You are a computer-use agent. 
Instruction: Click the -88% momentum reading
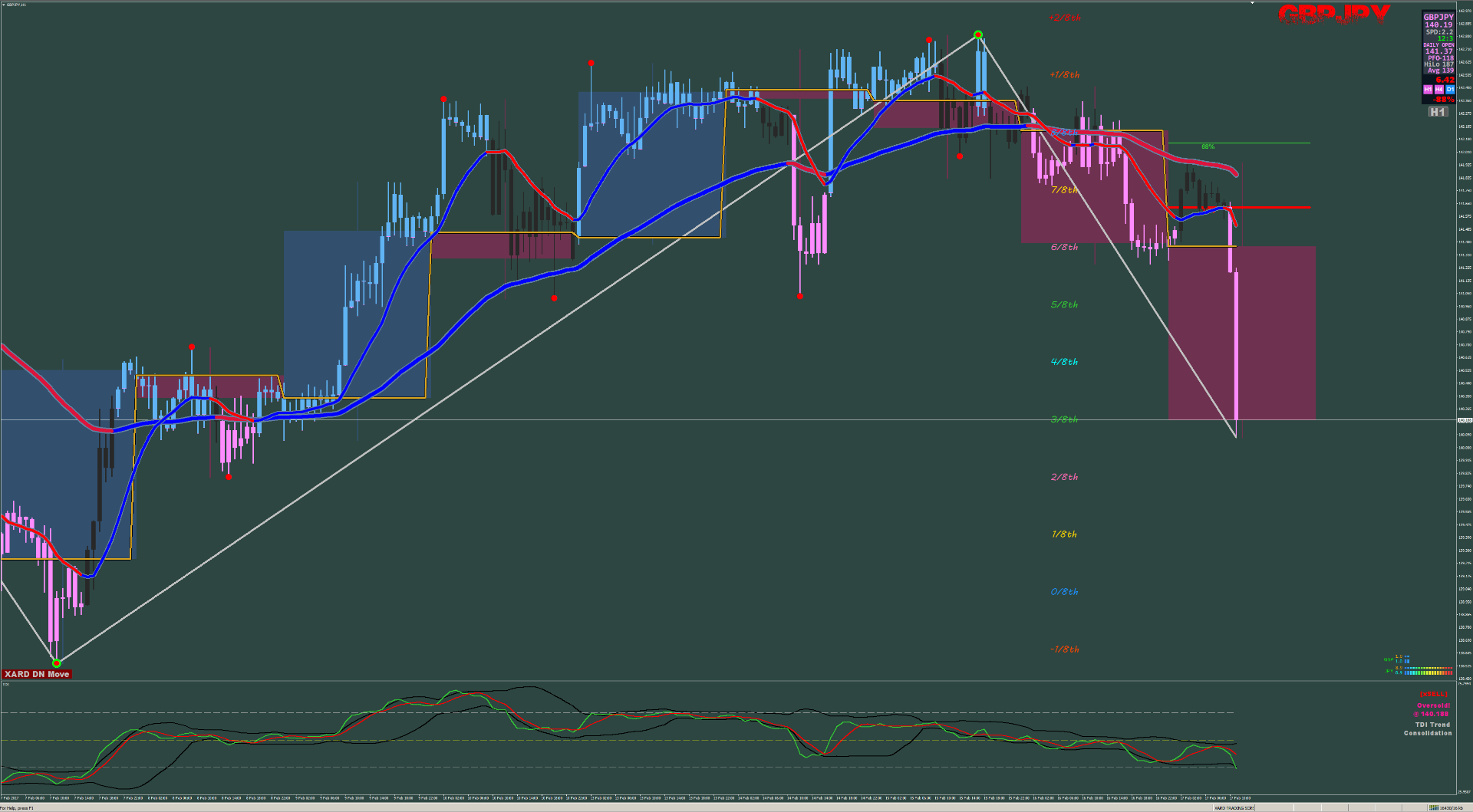pyautogui.click(x=1444, y=99)
